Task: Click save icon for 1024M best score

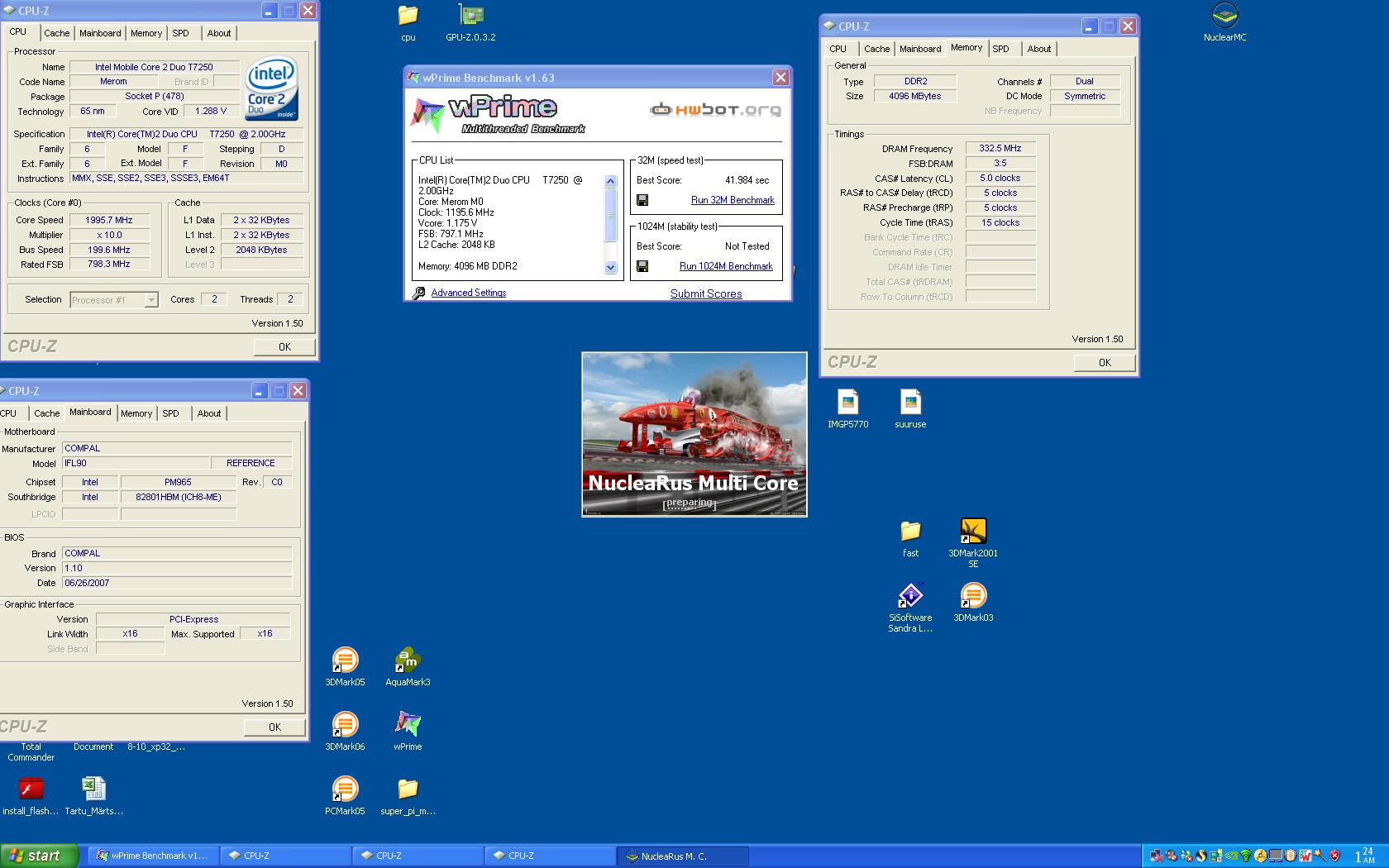Action: point(642,266)
